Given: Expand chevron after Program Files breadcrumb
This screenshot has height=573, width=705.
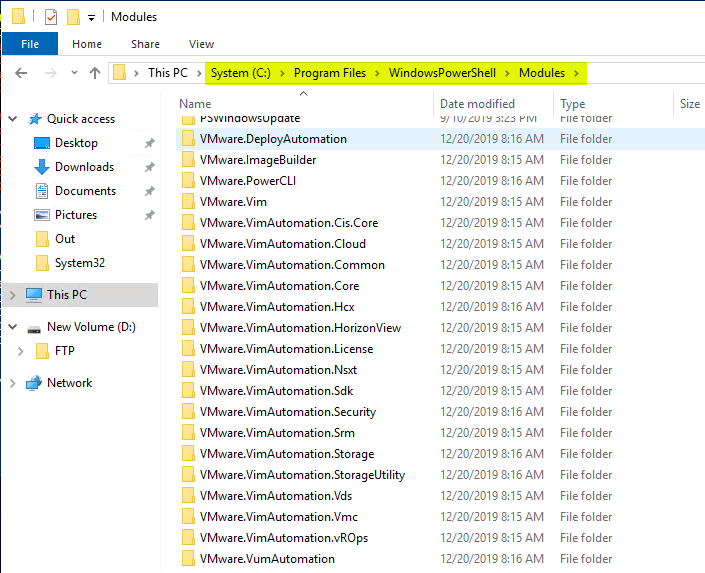Looking at the screenshot, I should click(x=377, y=73).
